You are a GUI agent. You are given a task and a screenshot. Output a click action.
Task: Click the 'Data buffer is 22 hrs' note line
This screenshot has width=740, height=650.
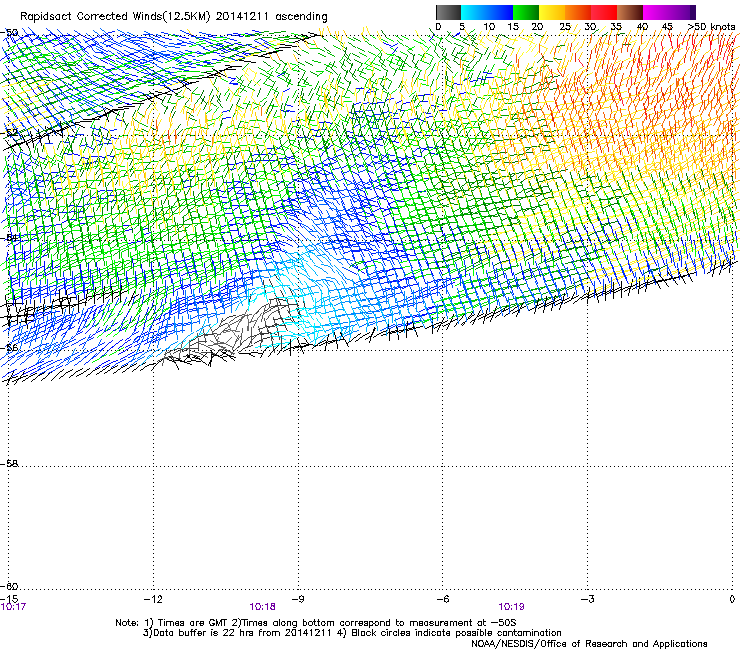click(352, 633)
